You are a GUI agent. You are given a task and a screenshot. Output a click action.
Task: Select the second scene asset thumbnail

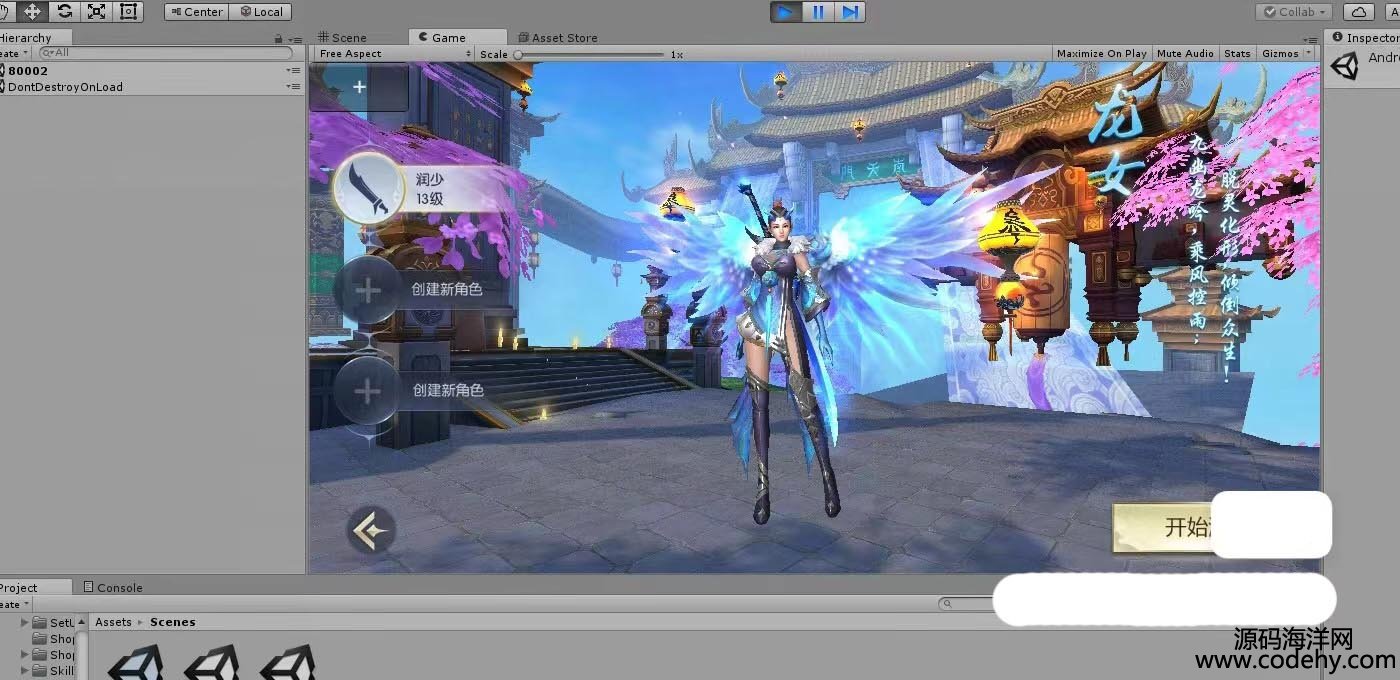click(x=211, y=662)
